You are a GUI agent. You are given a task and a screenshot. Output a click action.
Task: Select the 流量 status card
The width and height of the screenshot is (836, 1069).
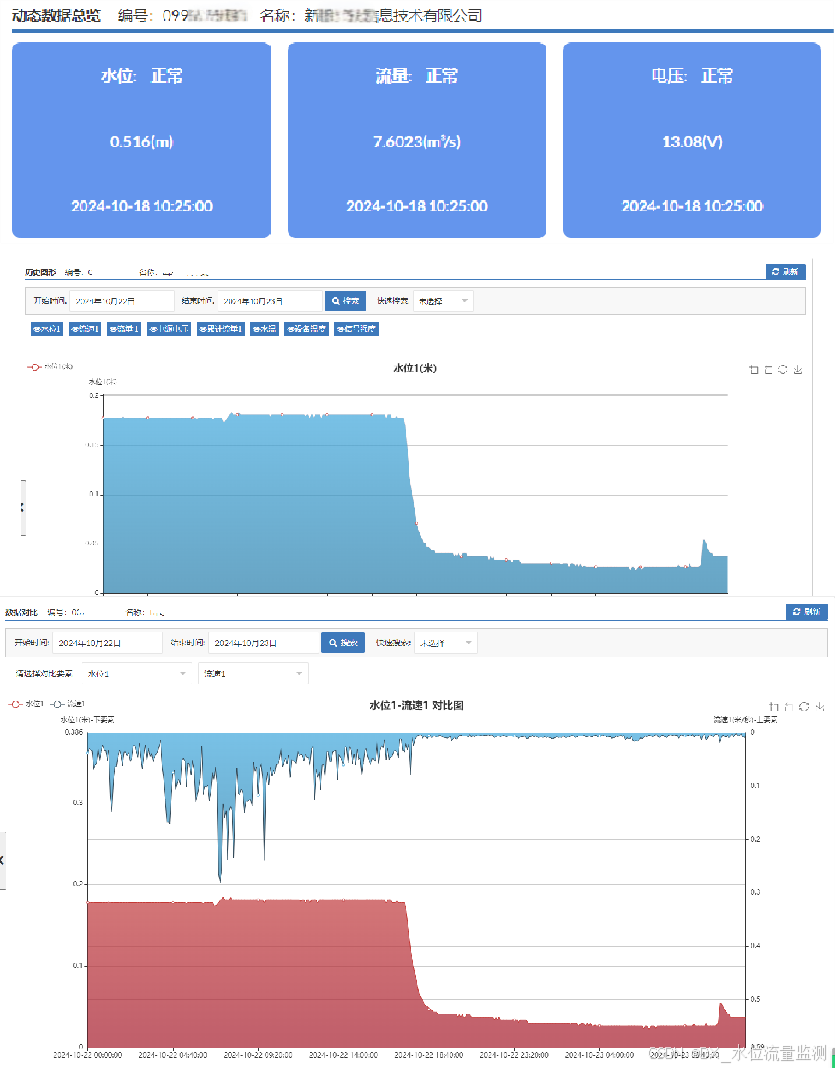pyautogui.click(x=417, y=140)
